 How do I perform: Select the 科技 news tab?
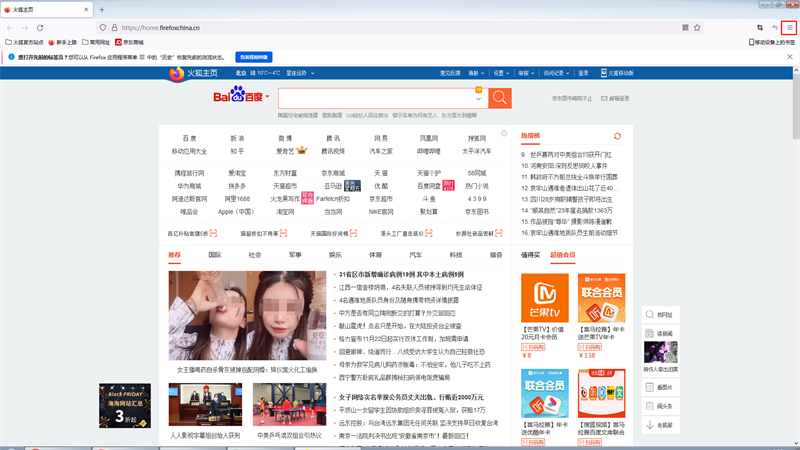pos(456,255)
